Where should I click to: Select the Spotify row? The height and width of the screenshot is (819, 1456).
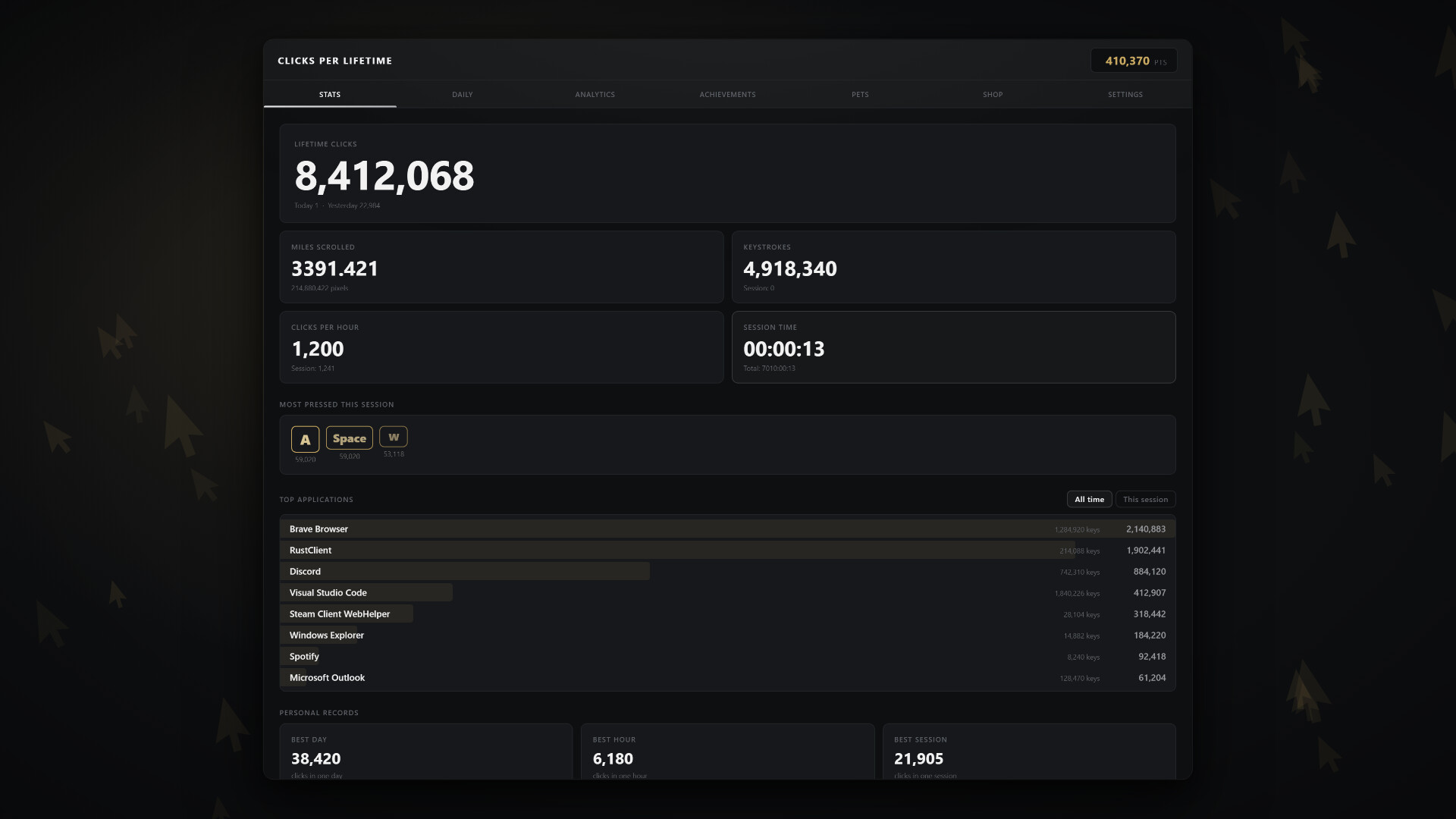(x=727, y=656)
